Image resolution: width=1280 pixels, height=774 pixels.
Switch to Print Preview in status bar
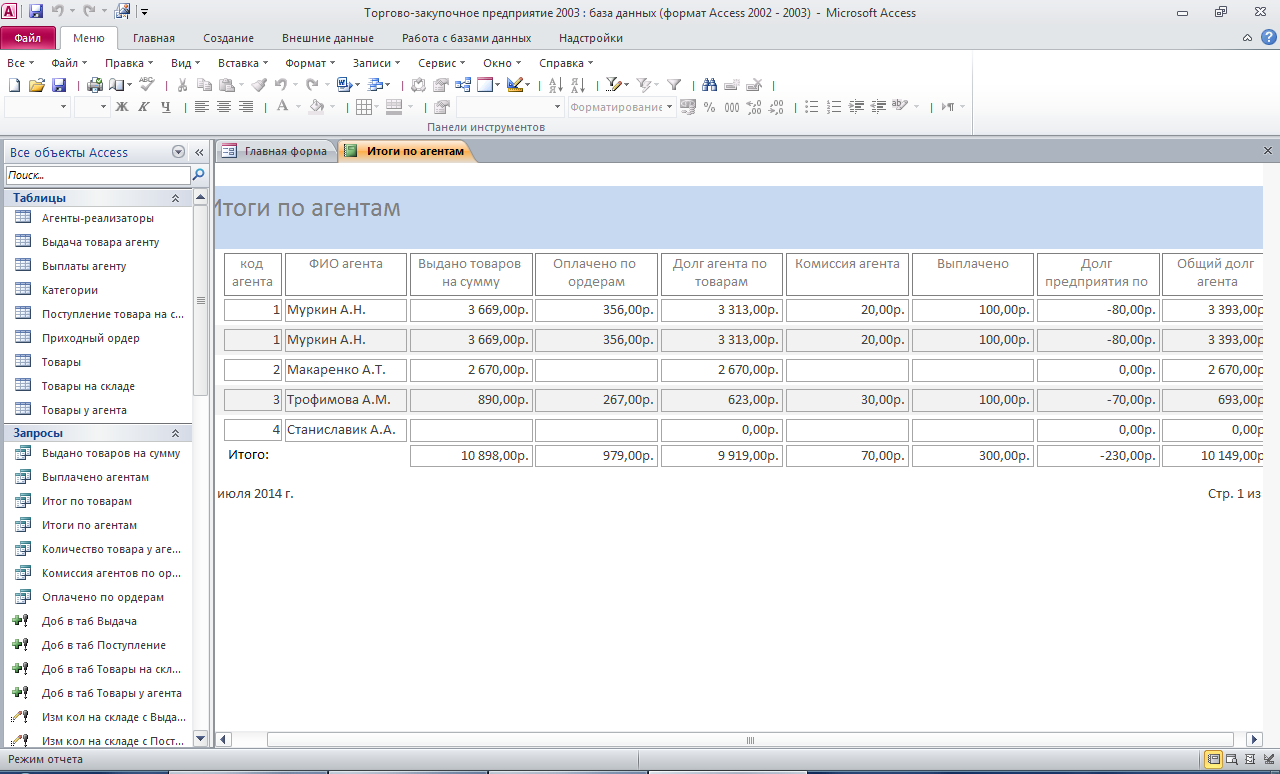pos(1232,759)
